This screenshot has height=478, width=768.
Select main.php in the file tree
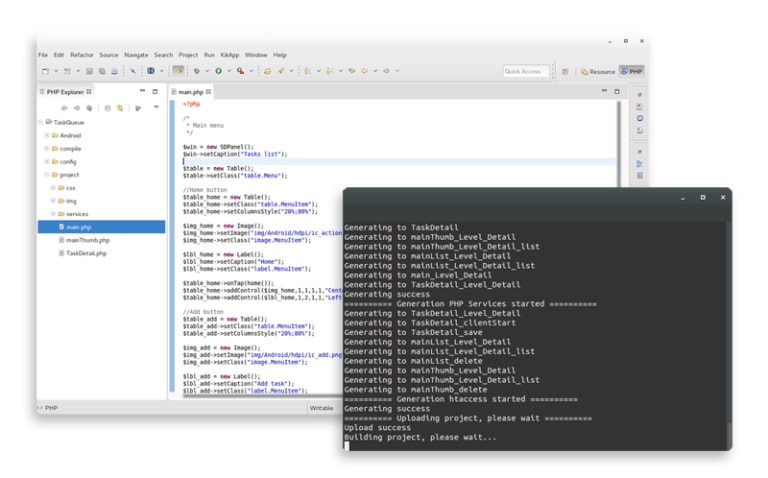pyautogui.click(x=101, y=227)
